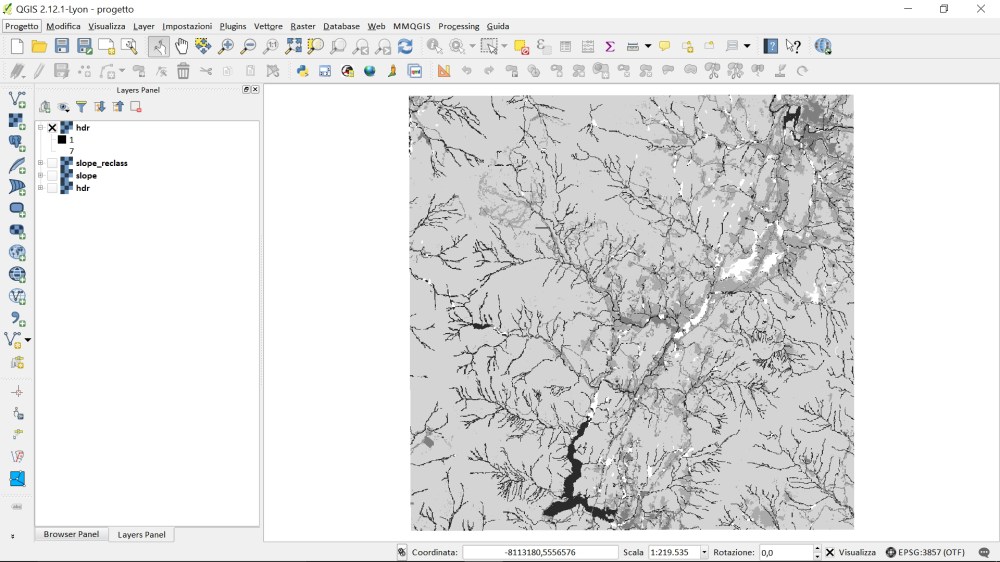The image size is (1000, 562).
Task: Open the Python console
Action: [x=302, y=71]
